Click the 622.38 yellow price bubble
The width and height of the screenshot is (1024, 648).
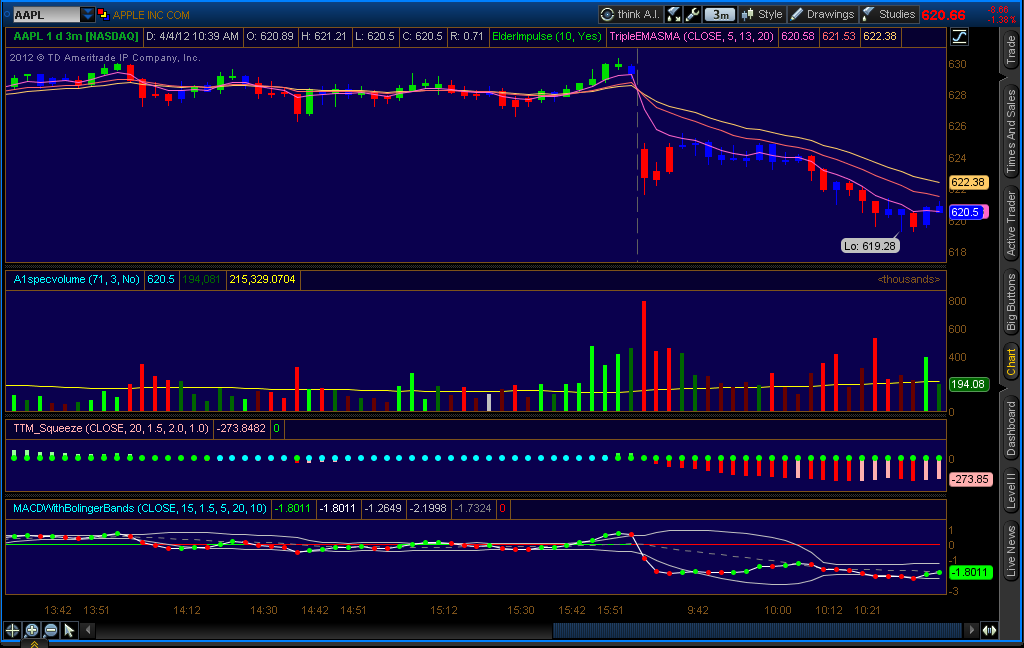(x=968, y=182)
